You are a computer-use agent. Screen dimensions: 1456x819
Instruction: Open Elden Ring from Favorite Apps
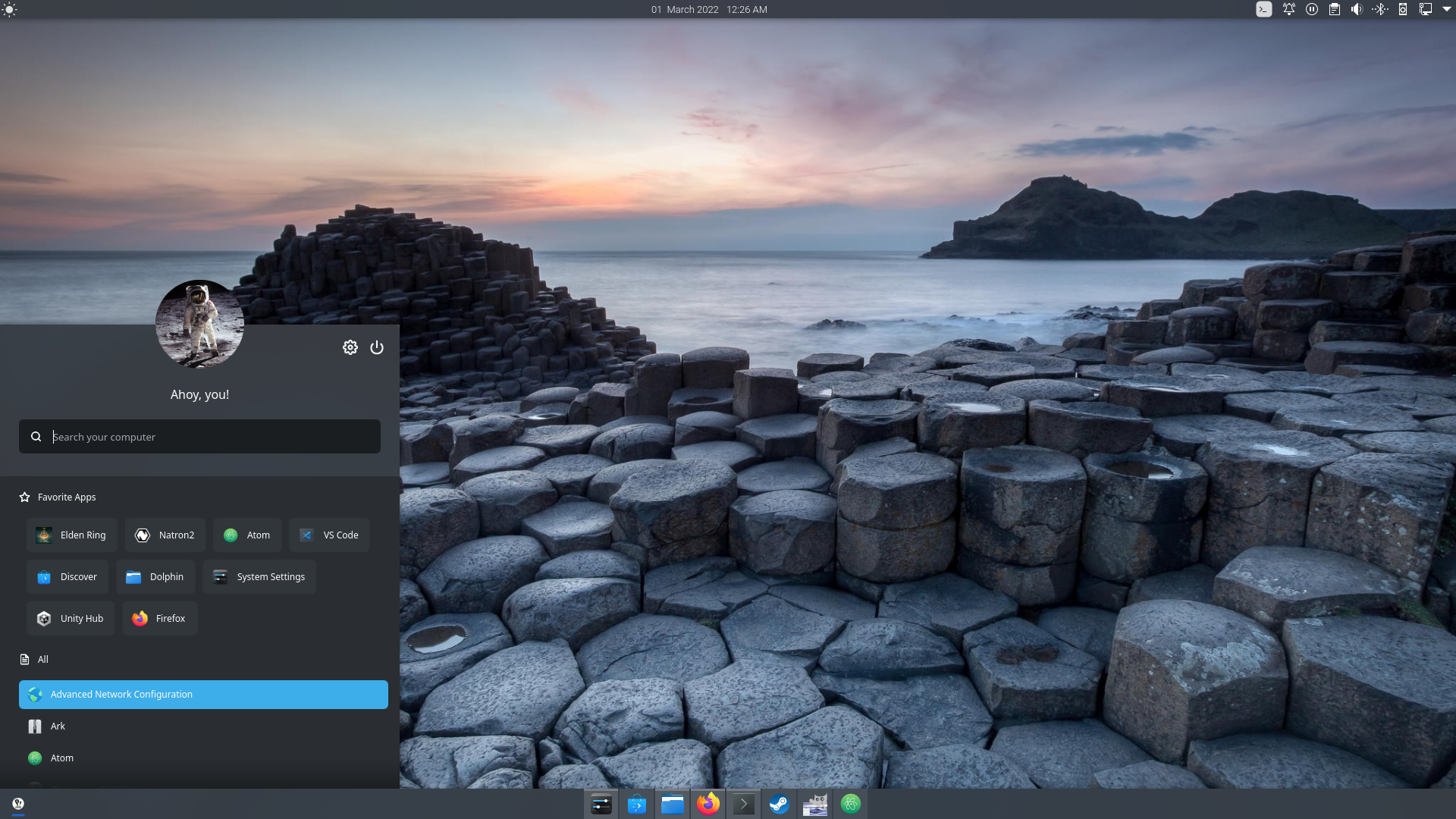click(x=71, y=534)
